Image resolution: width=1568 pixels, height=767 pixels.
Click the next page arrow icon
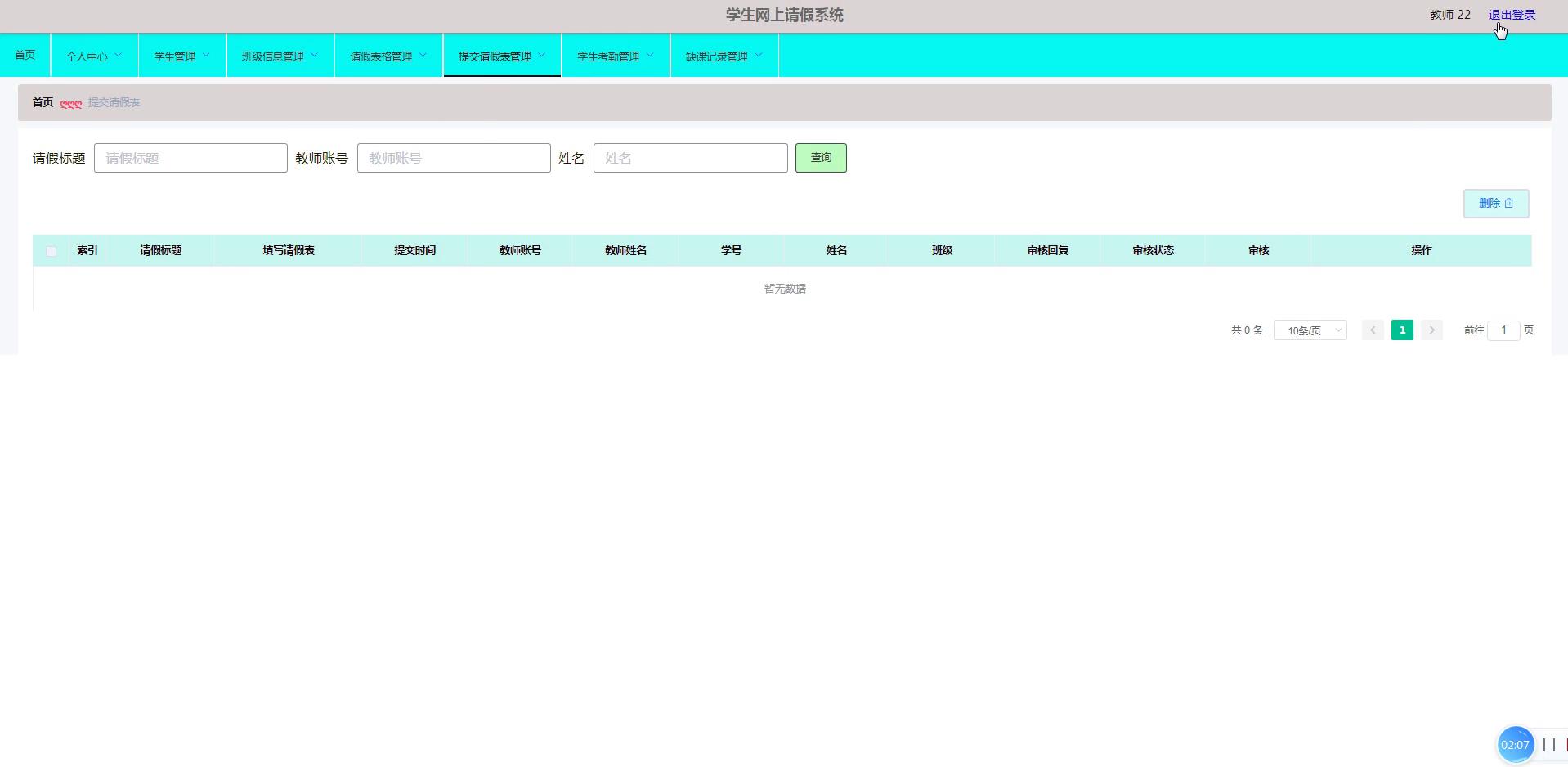(x=1431, y=330)
